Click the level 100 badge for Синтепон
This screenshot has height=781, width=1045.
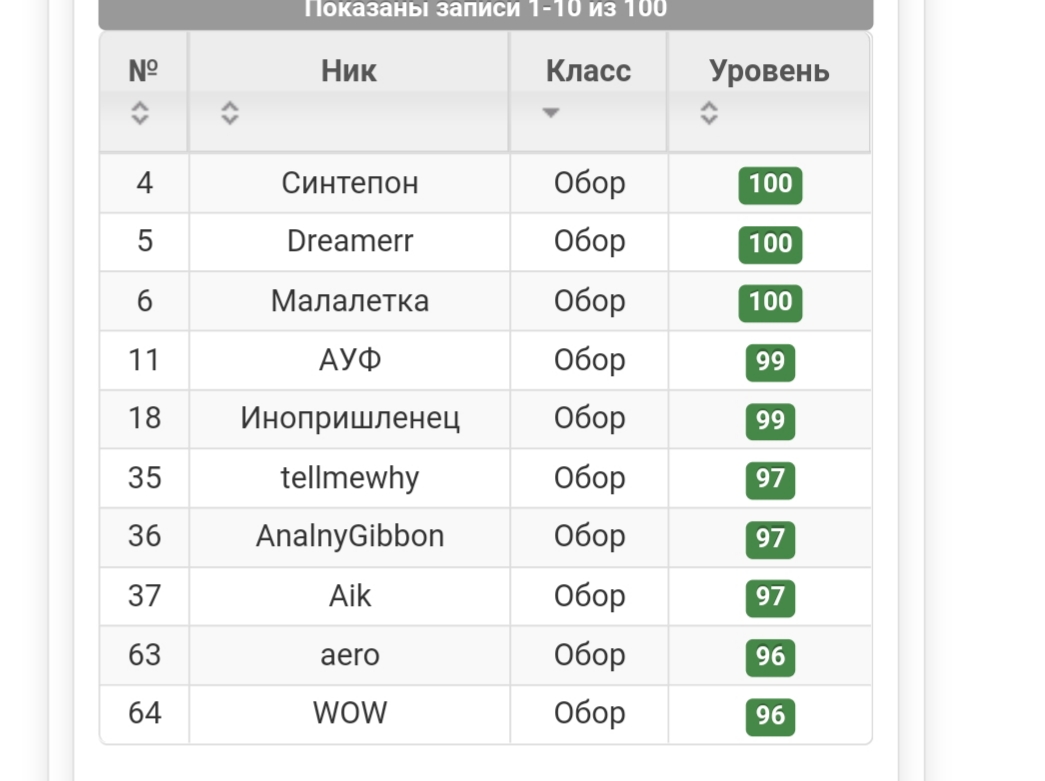click(x=770, y=184)
